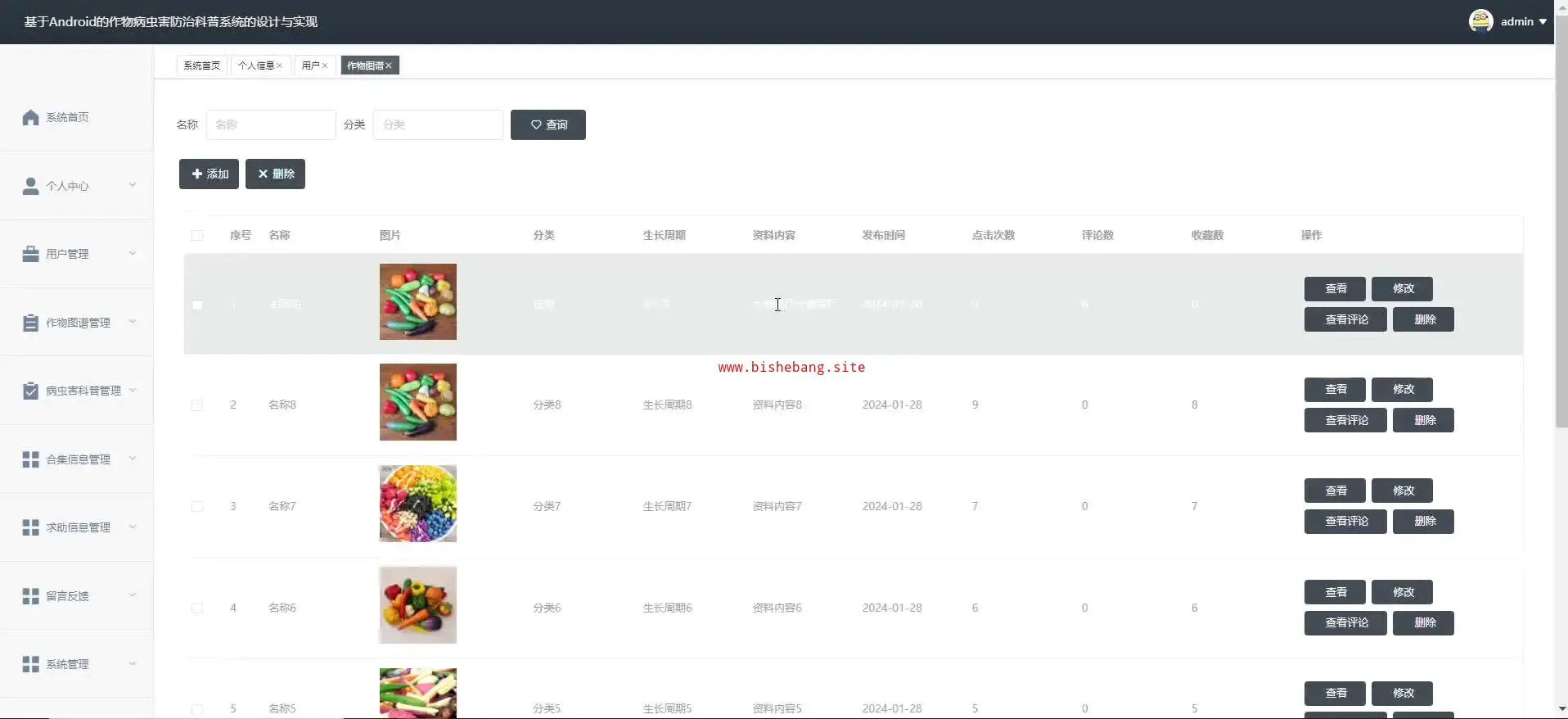
Task: Close the 用户 tab with its X
Action: point(325,66)
